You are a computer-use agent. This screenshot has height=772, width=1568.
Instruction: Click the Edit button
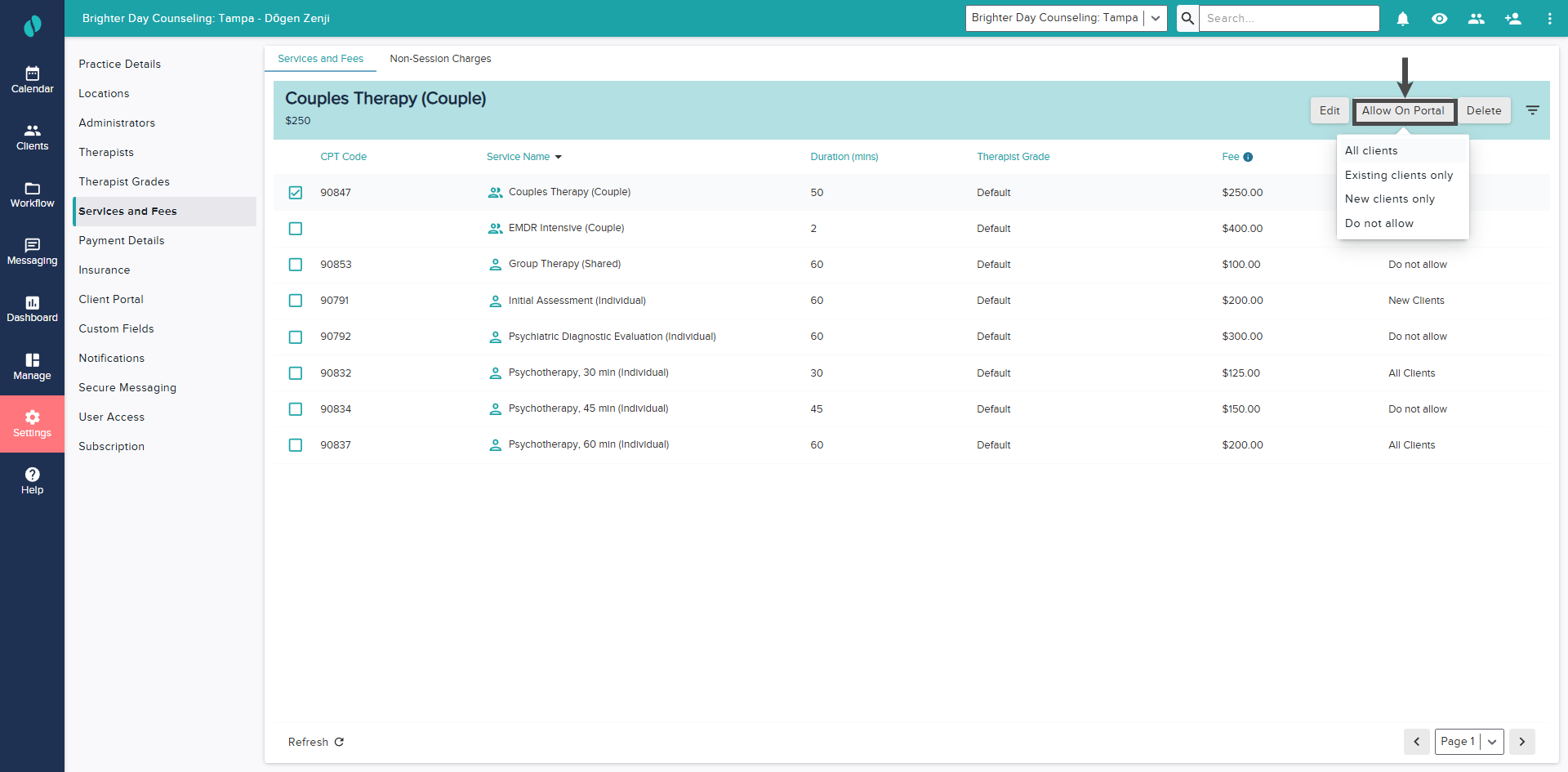(1330, 111)
